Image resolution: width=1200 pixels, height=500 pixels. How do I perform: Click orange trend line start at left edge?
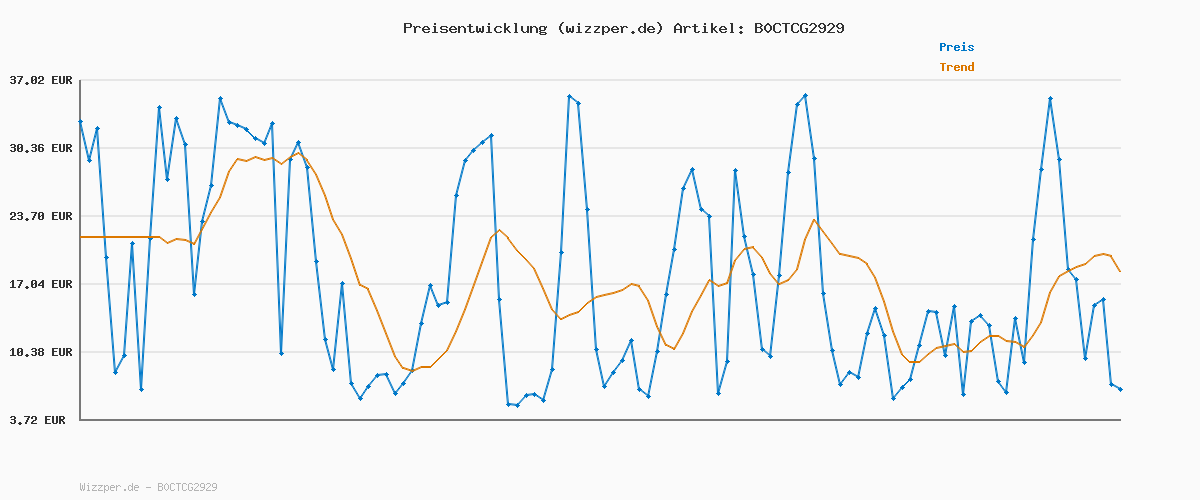coord(82,237)
